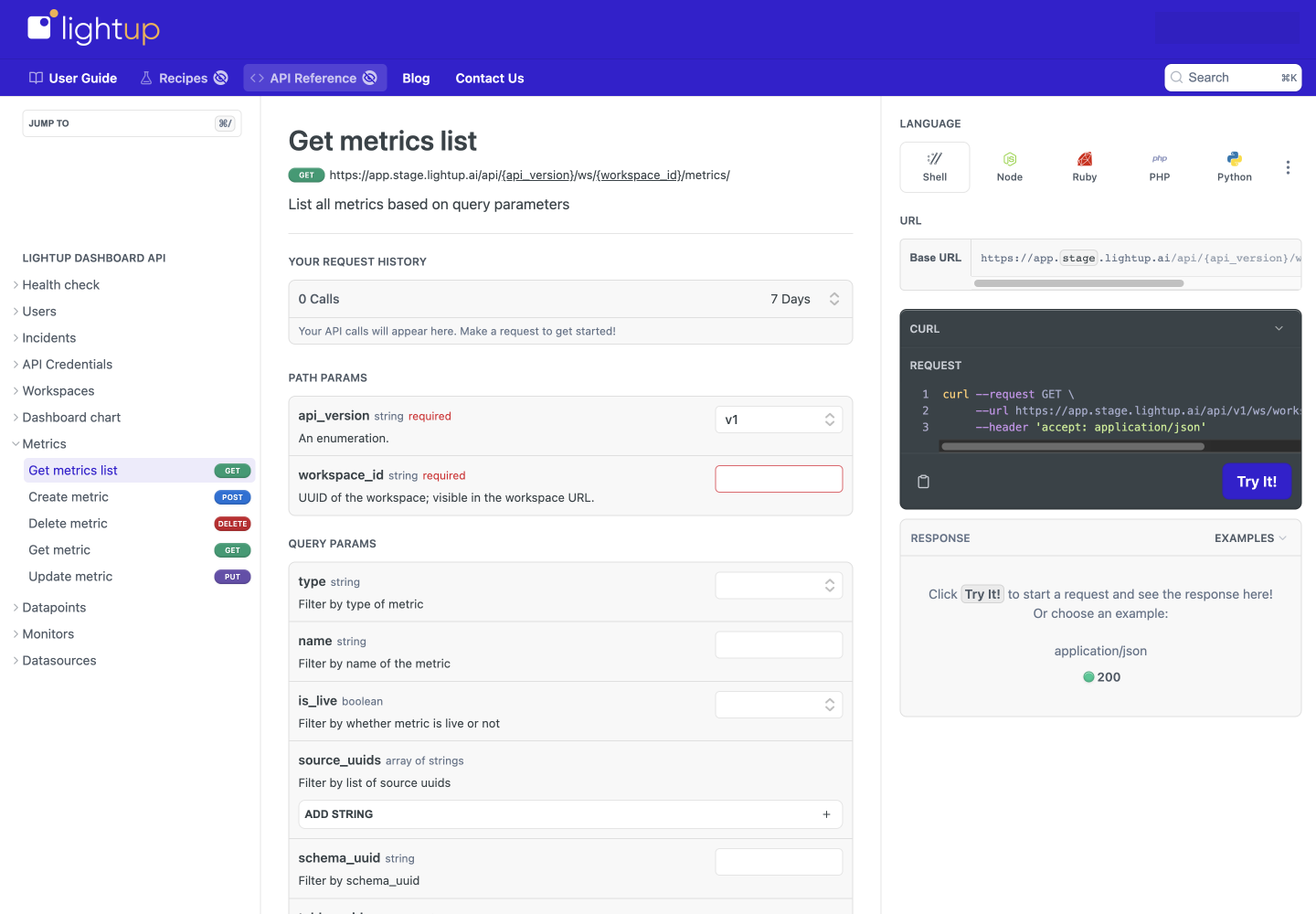
Task: Open the EXAMPLES dropdown
Action: coord(1250,538)
